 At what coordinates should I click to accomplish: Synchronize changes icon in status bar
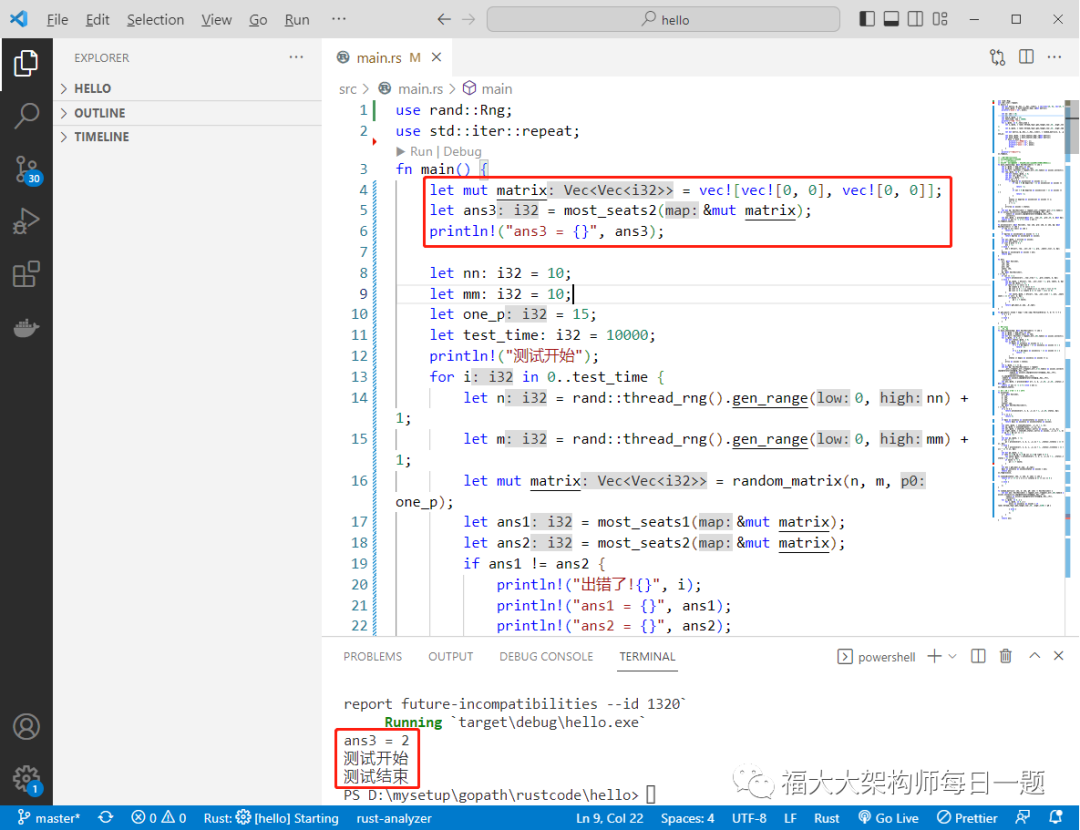click(x=105, y=818)
